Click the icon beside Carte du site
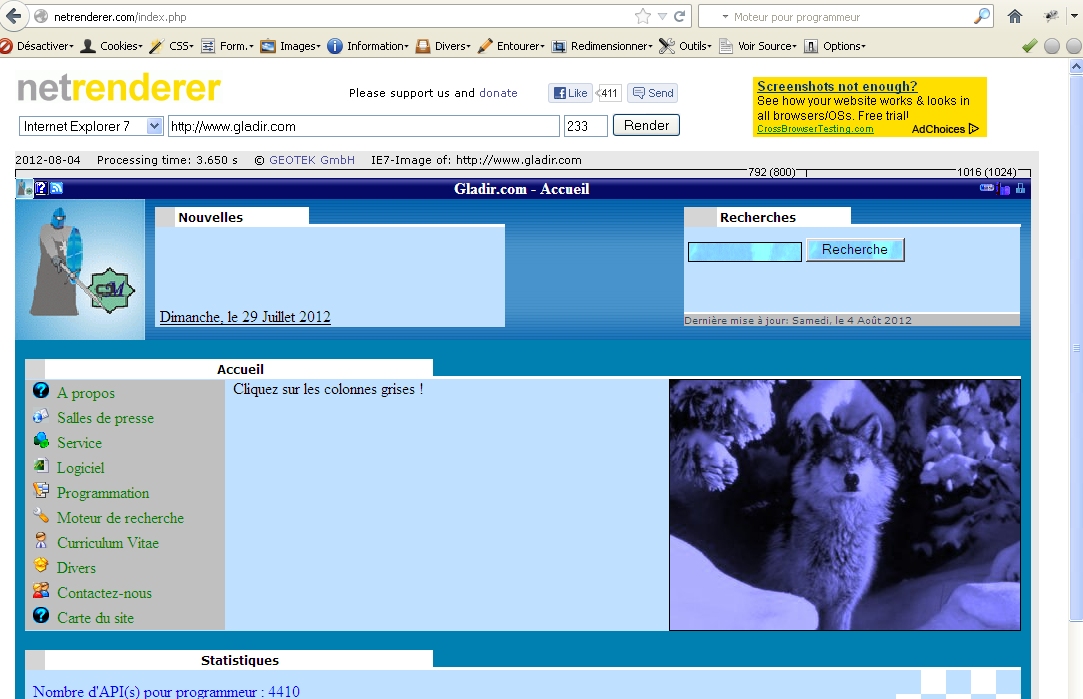The height and width of the screenshot is (699, 1083). 41,615
